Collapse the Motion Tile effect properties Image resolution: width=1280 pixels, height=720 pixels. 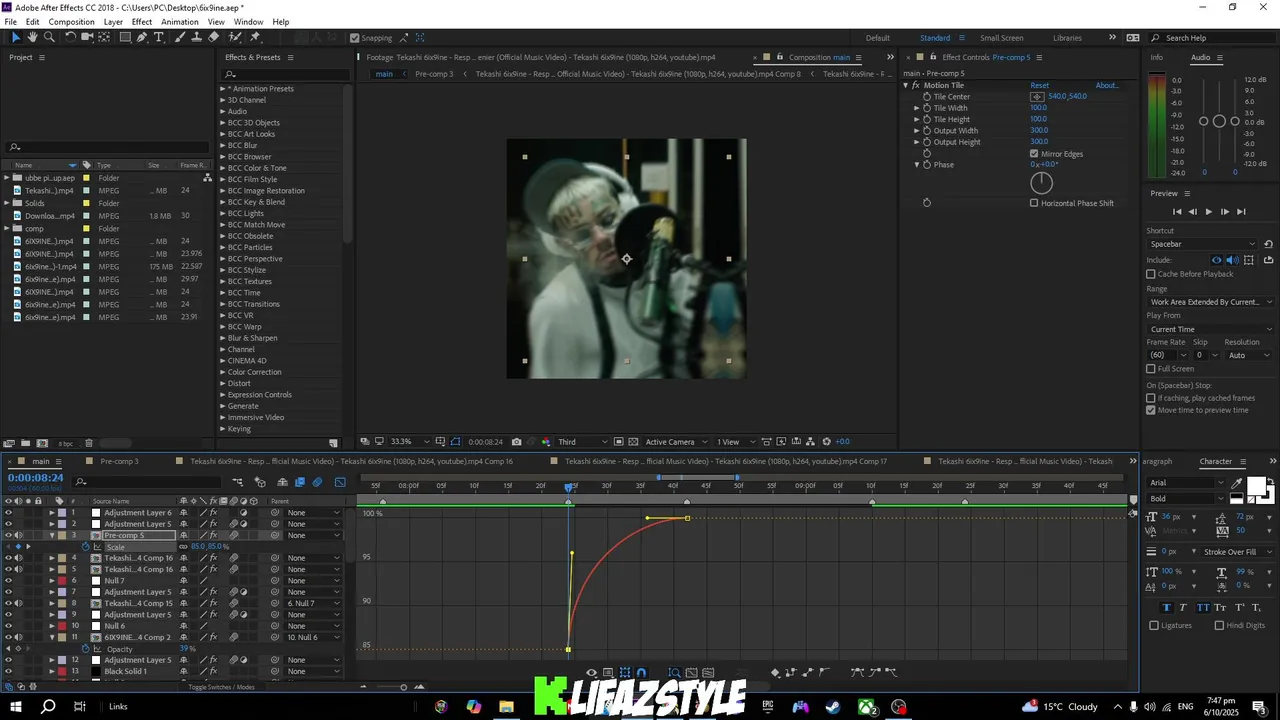[906, 85]
